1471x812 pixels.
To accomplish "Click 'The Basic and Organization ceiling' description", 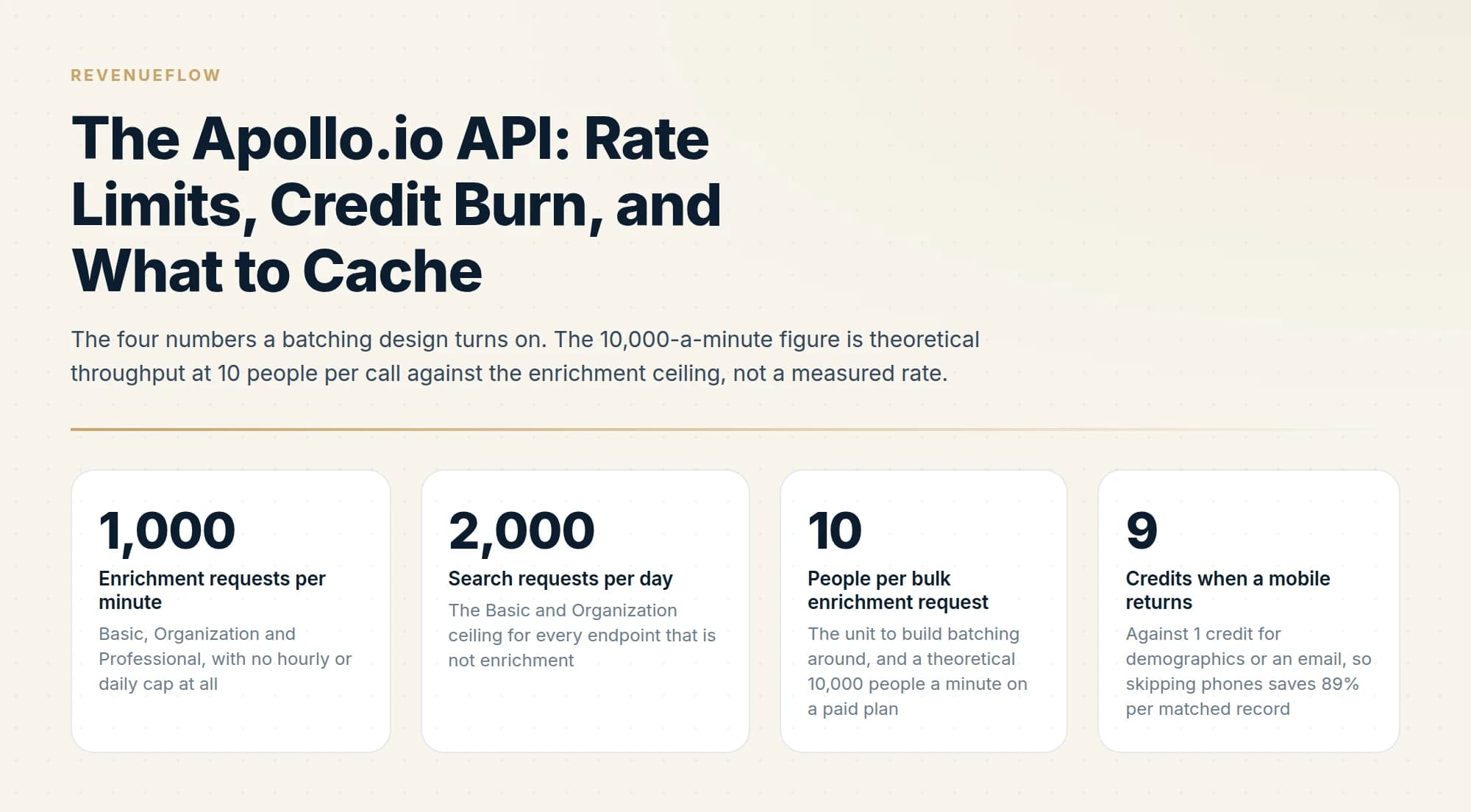I will (x=582, y=635).
